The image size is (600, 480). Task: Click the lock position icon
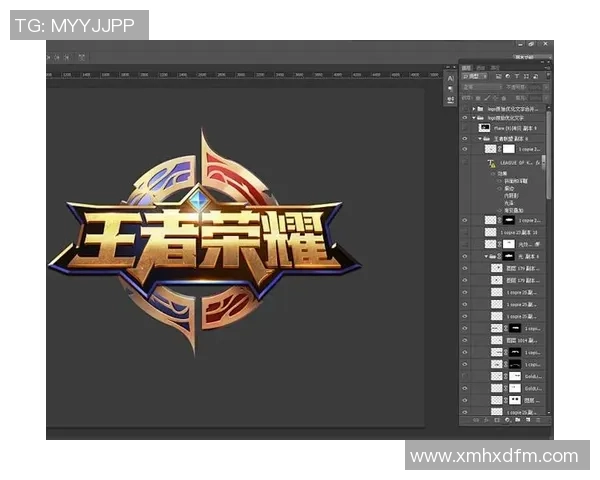point(495,98)
